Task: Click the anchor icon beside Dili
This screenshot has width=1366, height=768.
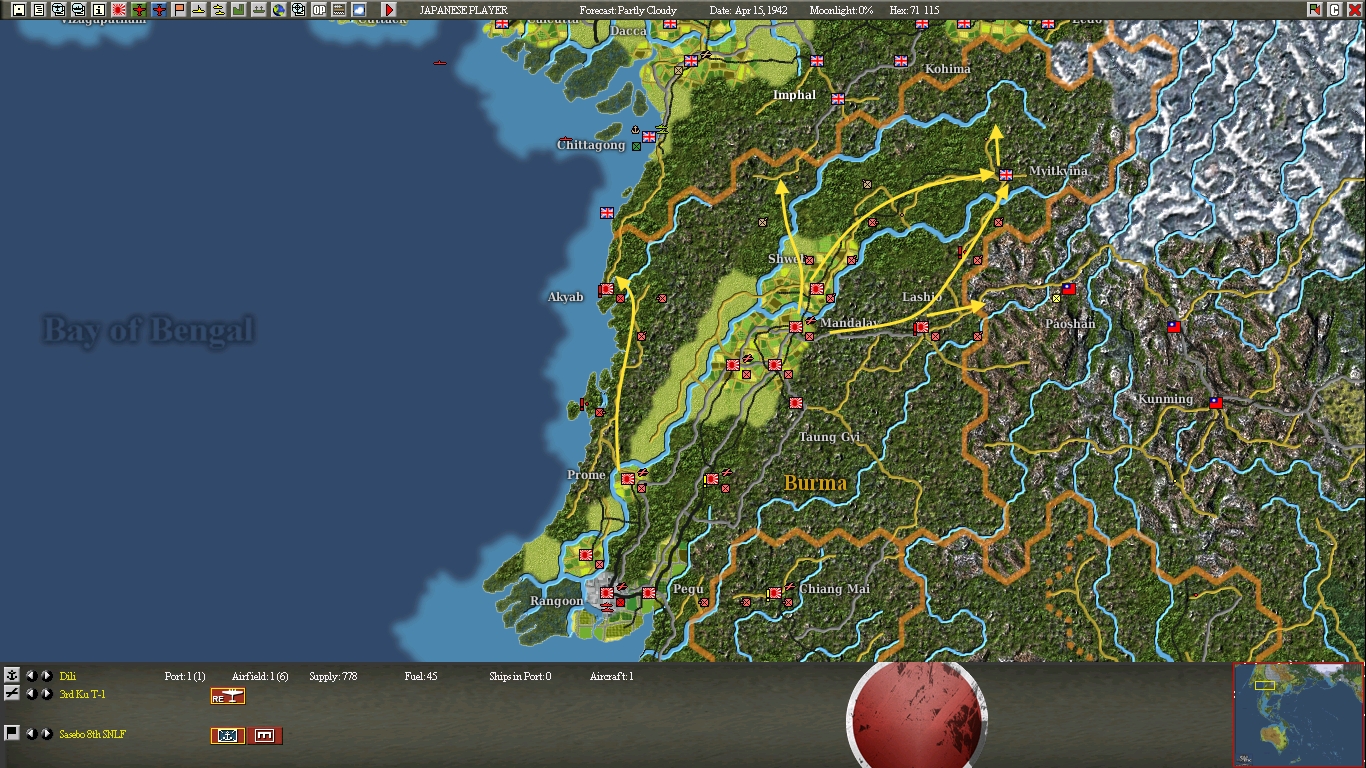Action: pos(12,676)
